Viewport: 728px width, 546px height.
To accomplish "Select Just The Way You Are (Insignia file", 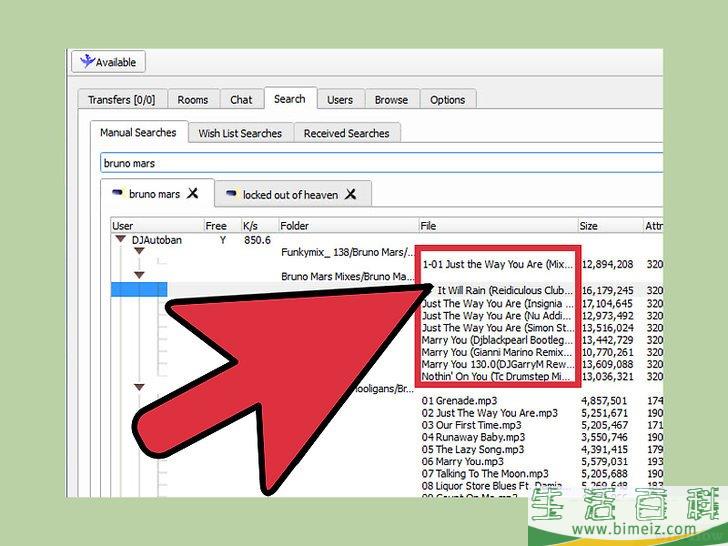I will click(497, 303).
